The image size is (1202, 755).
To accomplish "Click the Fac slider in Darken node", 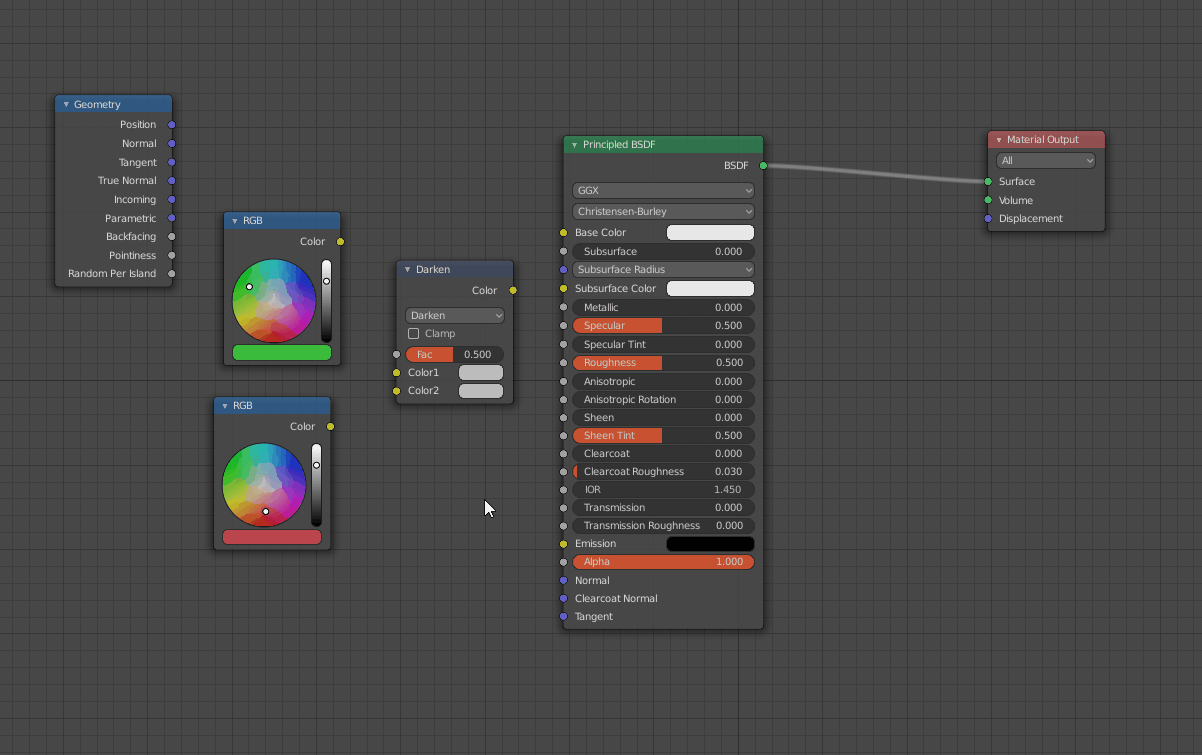I will [x=455, y=354].
